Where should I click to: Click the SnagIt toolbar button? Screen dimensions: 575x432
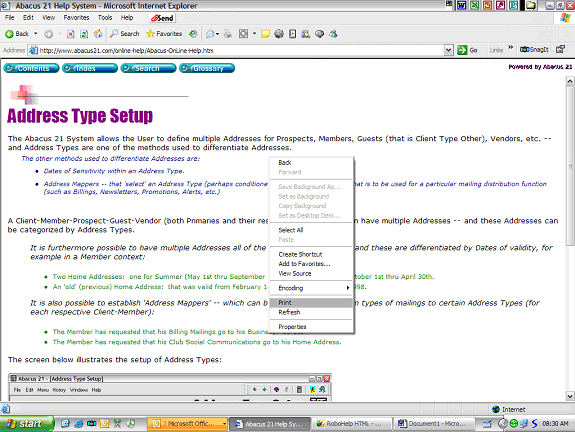click(534, 50)
